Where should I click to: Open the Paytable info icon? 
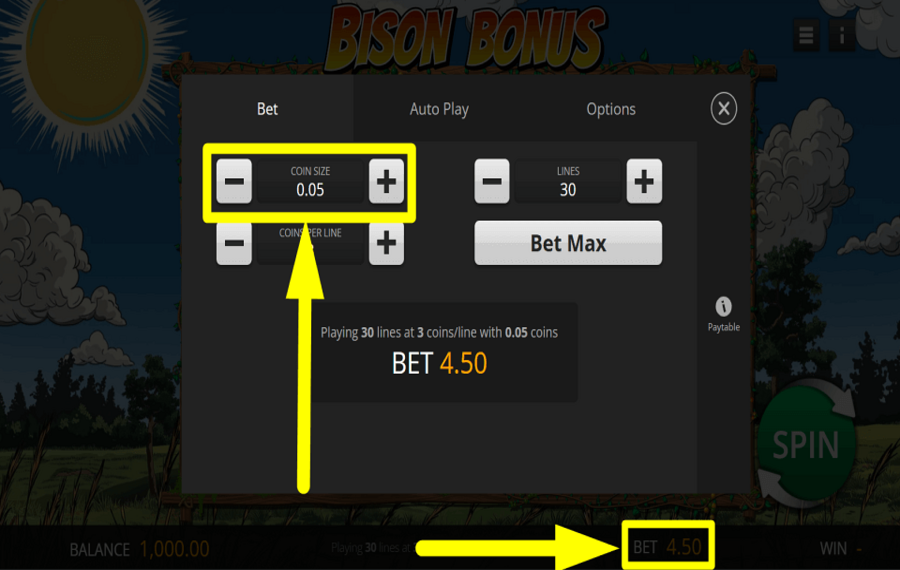[723, 314]
